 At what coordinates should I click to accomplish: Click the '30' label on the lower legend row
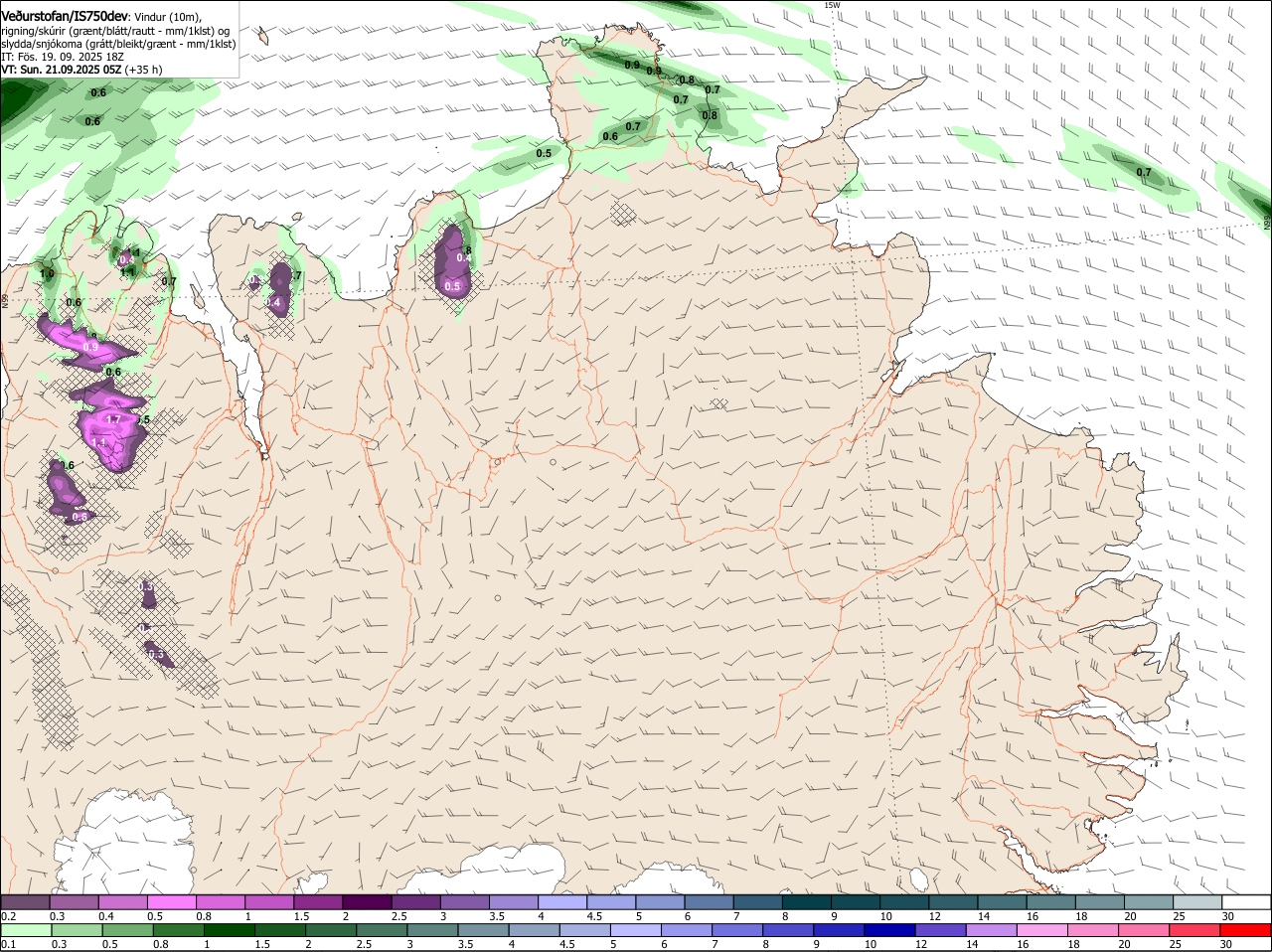(1225, 944)
